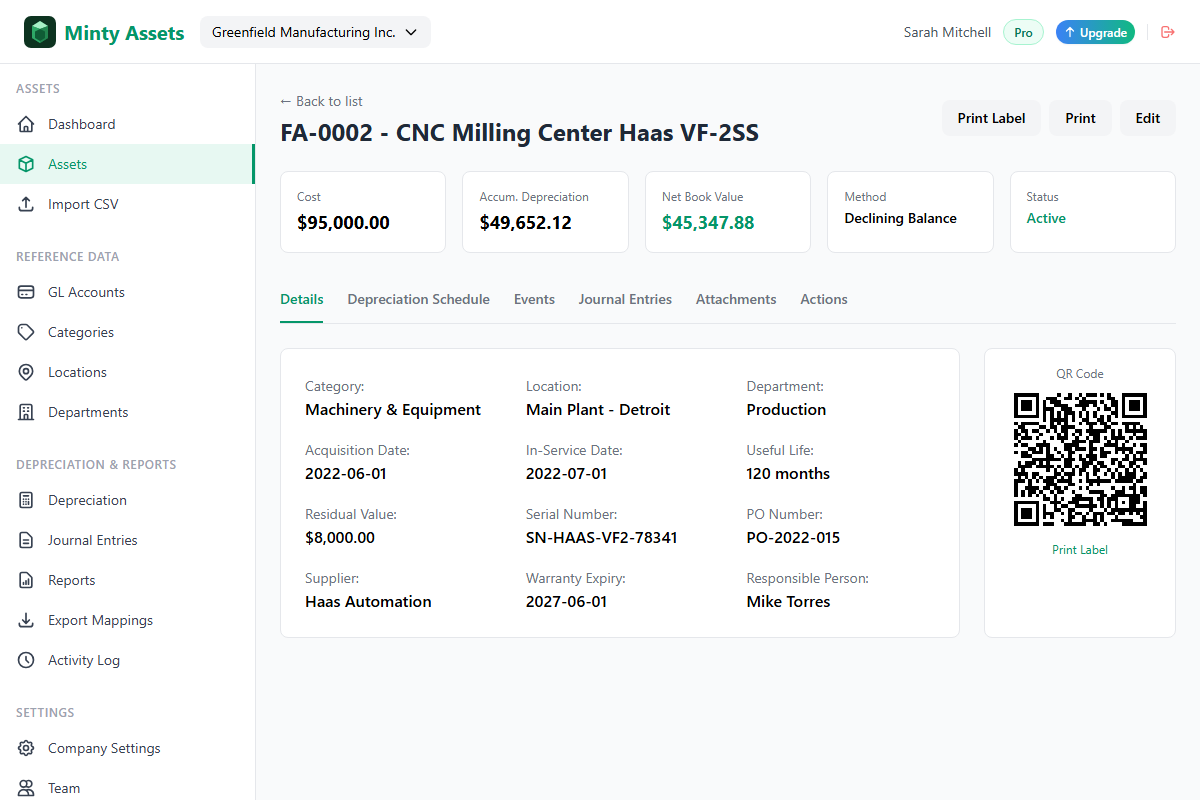Click the Reports chart icon
1200x800 pixels.
tap(27, 580)
